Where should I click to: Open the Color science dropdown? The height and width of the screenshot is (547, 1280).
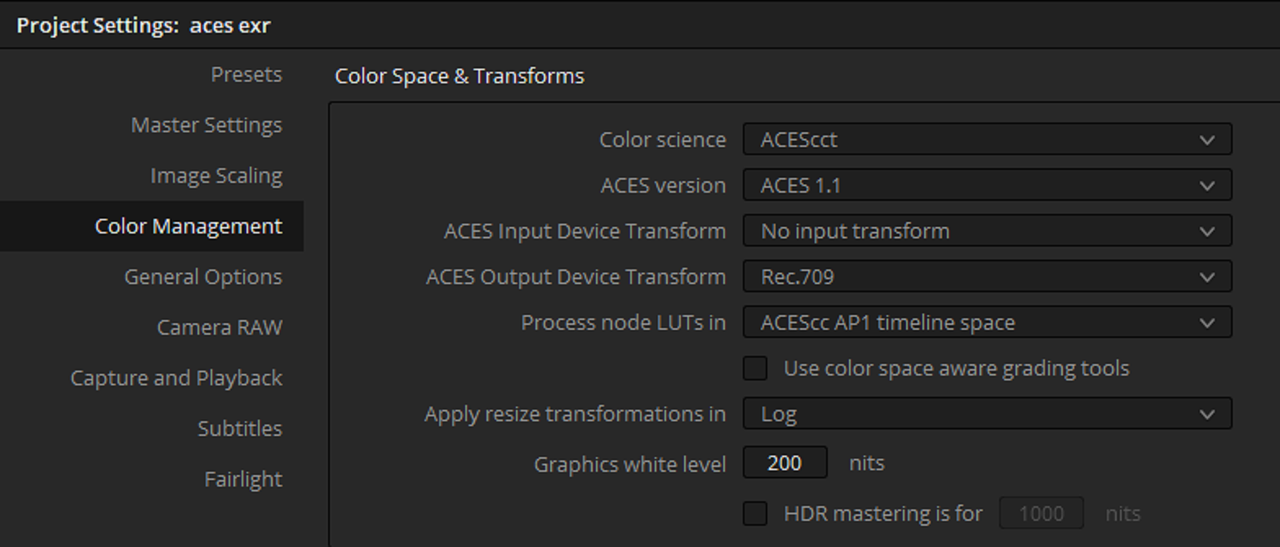coord(986,140)
